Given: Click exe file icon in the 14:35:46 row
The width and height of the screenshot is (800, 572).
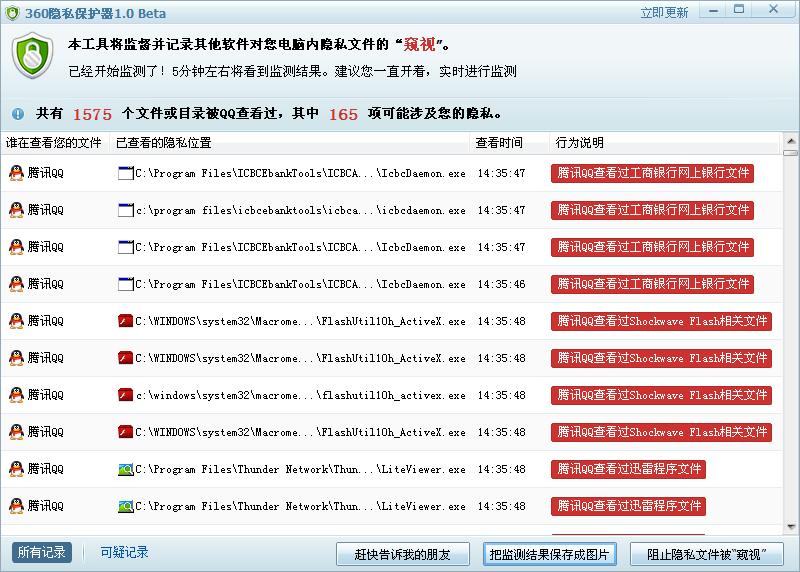Looking at the screenshot, I should [x=126, y=284].
